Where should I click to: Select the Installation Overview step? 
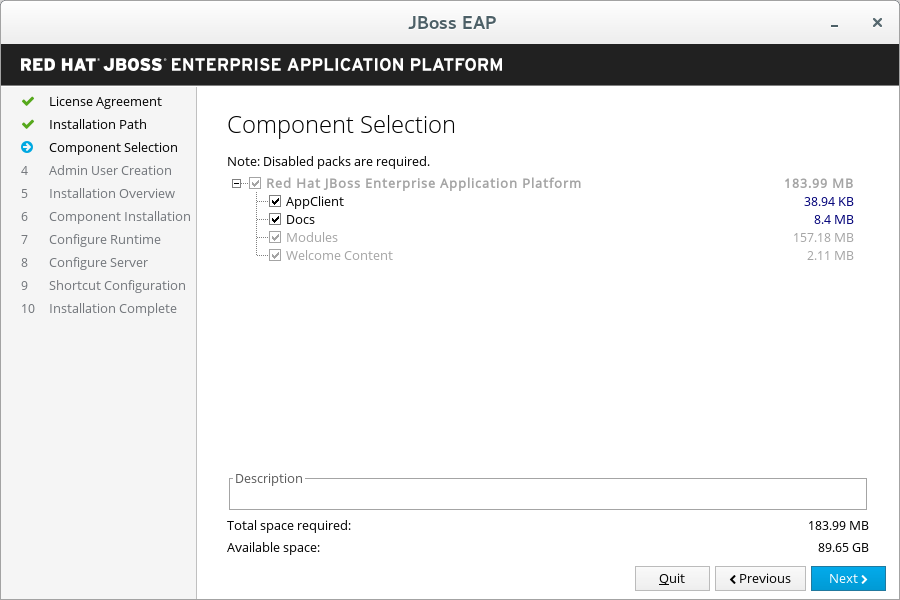pyautogui.click(x=114, y=193)
